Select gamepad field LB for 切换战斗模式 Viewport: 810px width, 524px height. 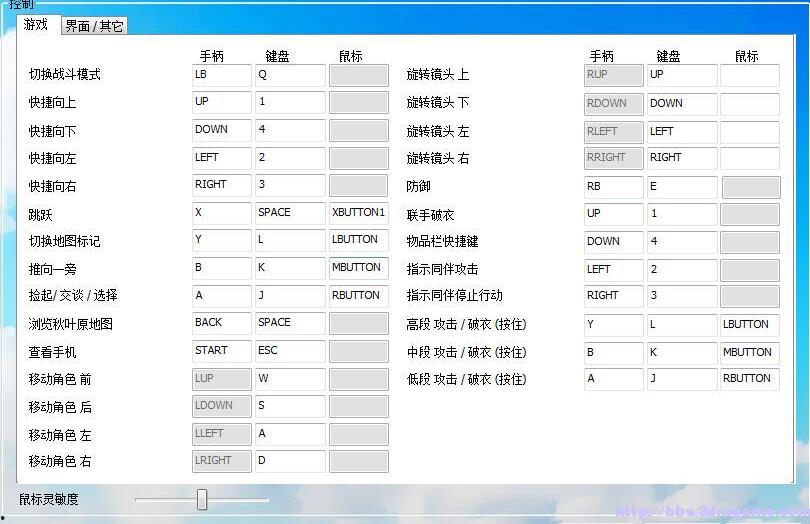[222, 75]
